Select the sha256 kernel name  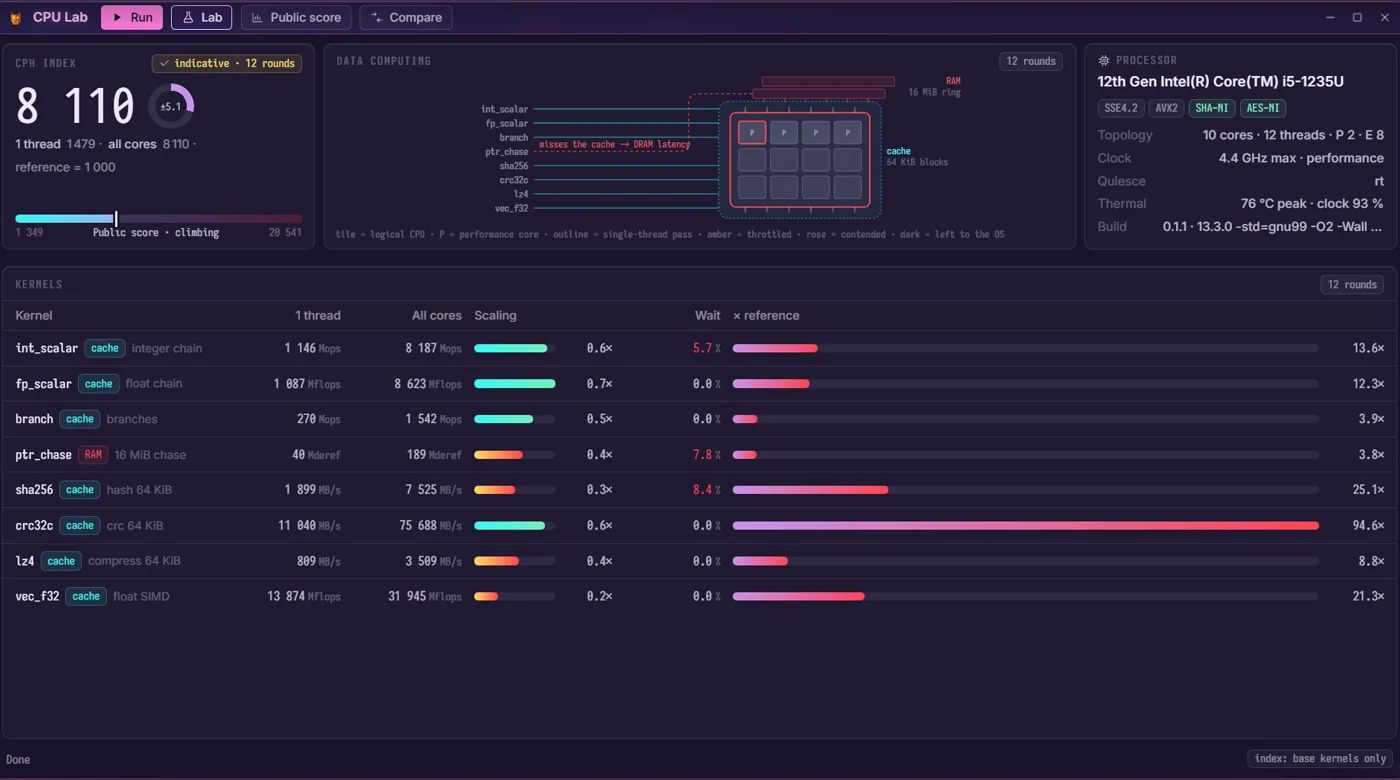click(34, 490)
